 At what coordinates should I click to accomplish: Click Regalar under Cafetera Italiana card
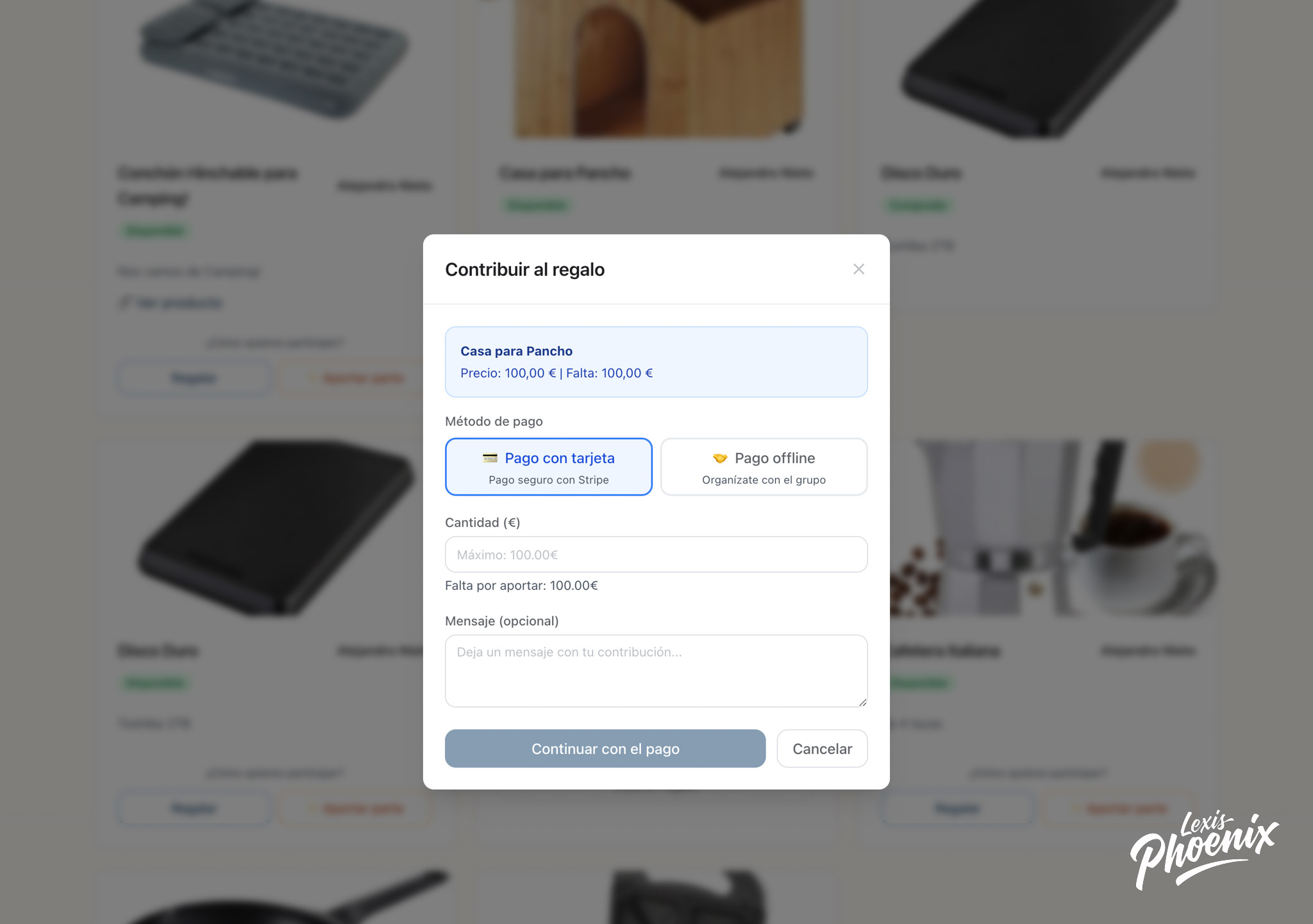tap(957, 809)
